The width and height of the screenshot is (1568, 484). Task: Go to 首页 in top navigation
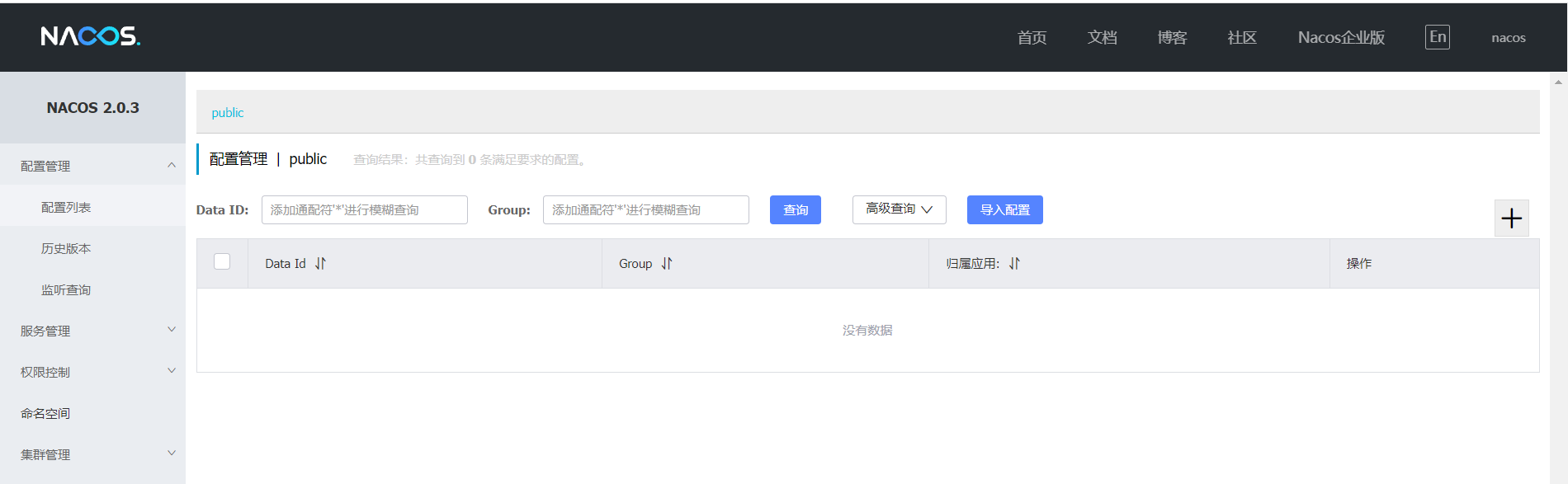coord(1032,38)
